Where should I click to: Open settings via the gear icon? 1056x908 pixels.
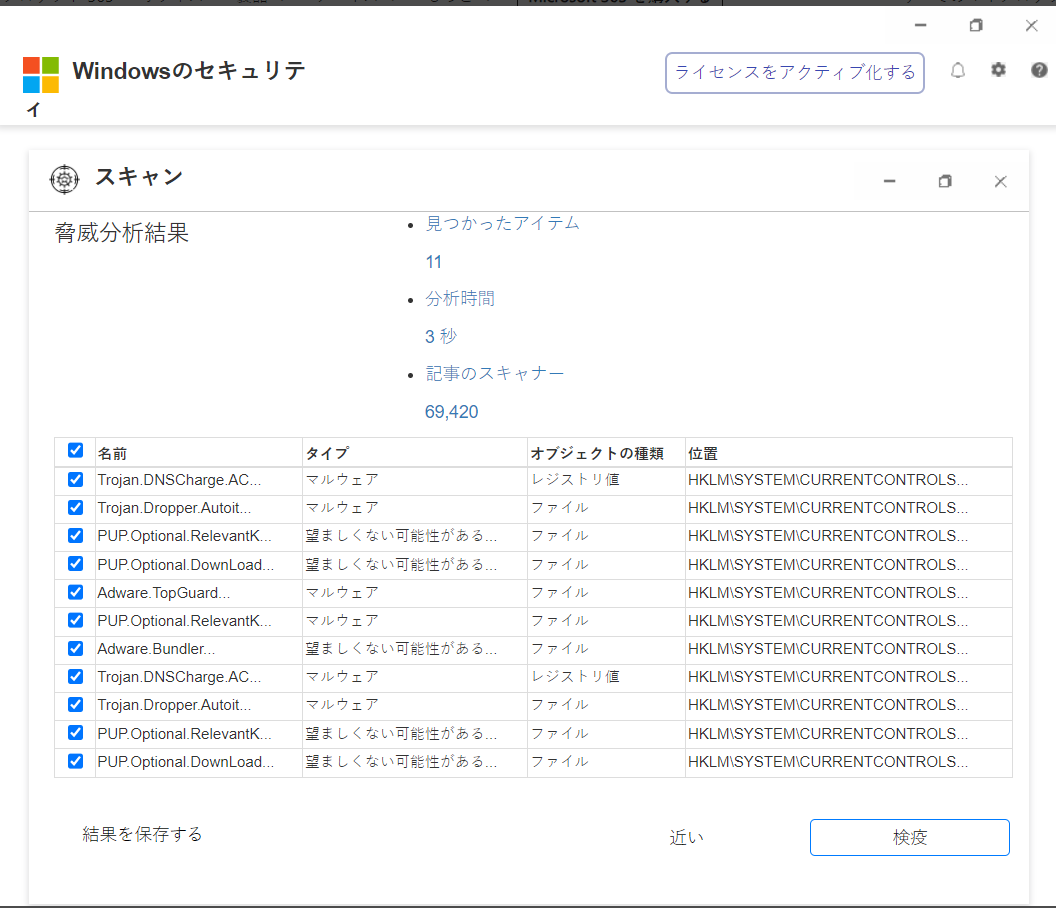[998, 70]
